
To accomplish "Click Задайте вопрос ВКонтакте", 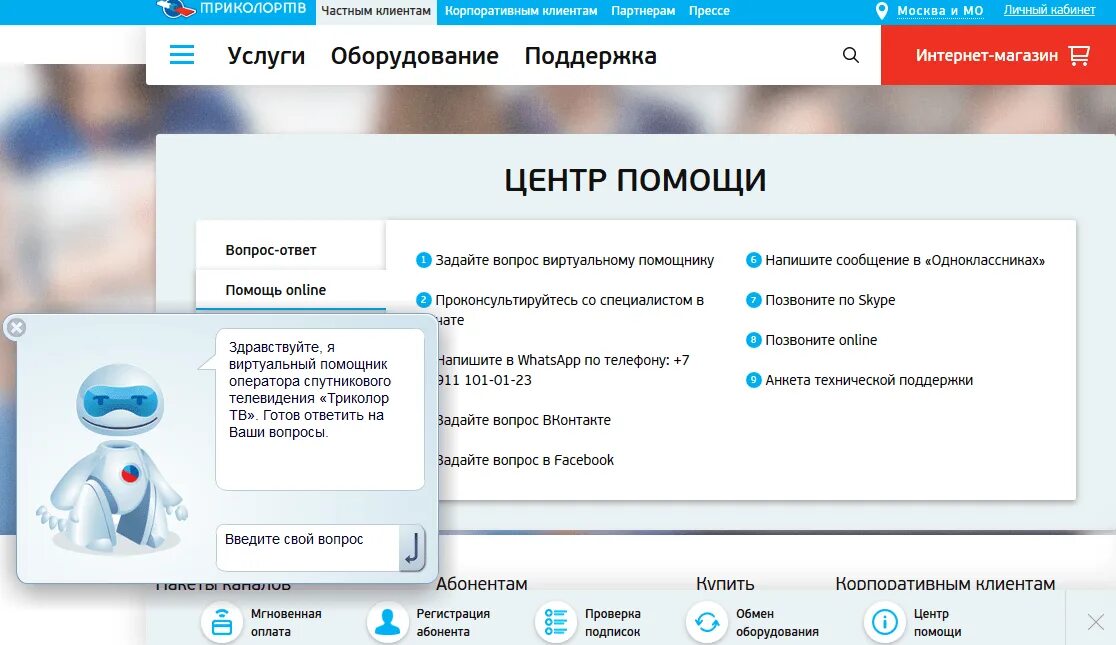I will pos(524,420).
